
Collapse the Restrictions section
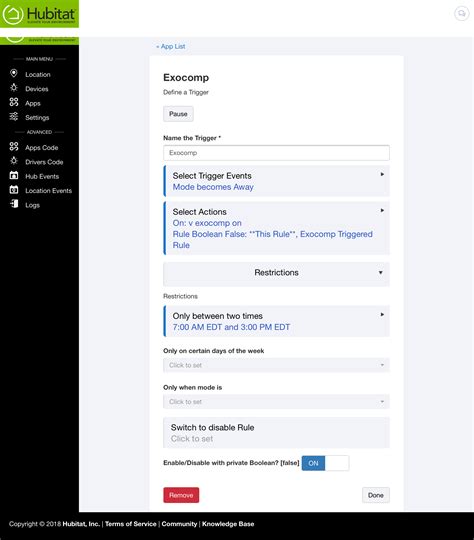click(x=276, y=273)
